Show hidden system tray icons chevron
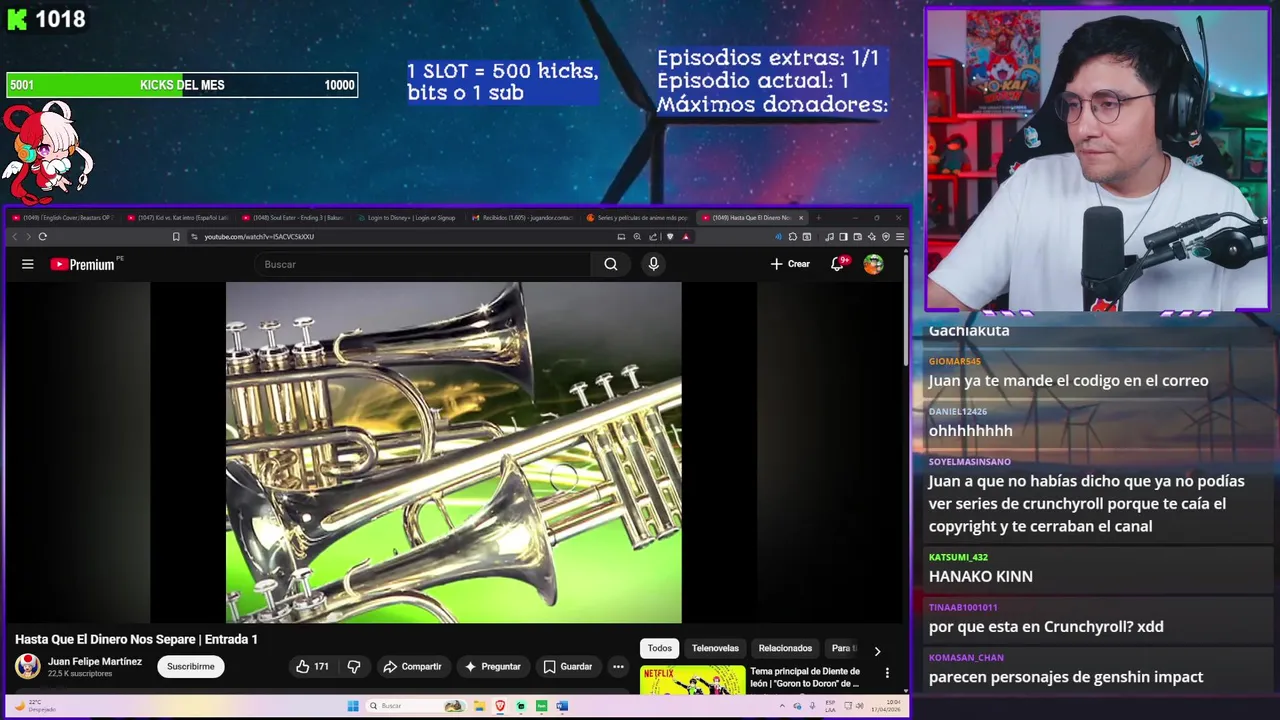This screenshot has height=720, width=1280. click(x=782, y=706)
